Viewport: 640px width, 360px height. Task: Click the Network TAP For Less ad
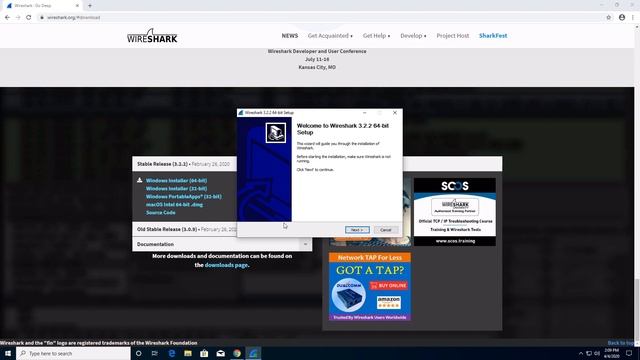(370, 286)
